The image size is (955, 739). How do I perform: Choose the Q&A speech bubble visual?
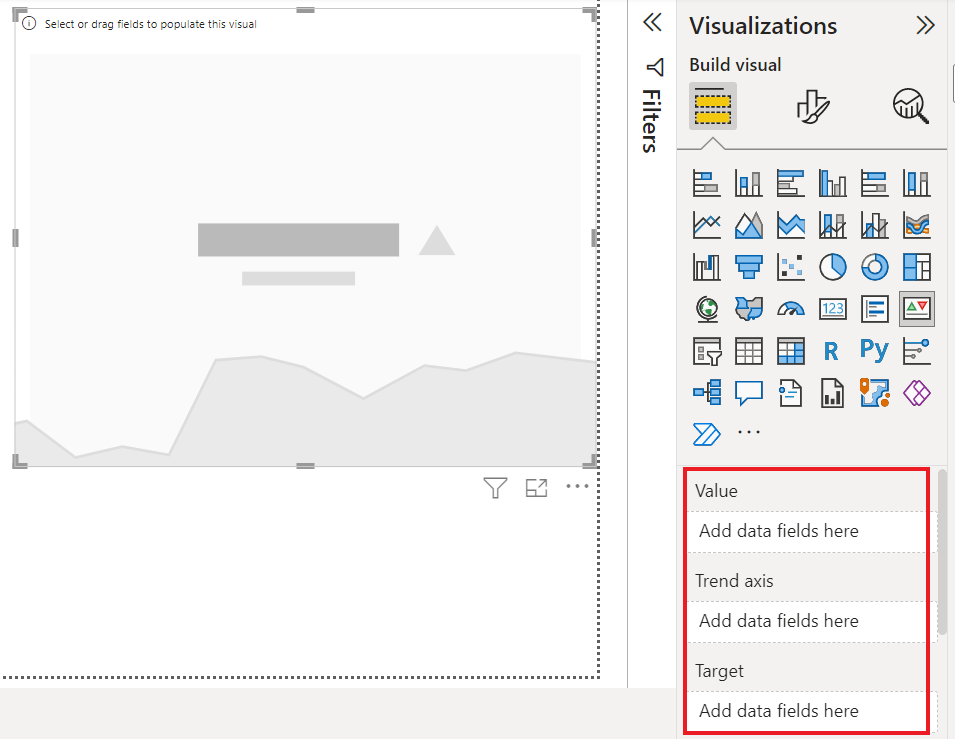tap(749, 393)
